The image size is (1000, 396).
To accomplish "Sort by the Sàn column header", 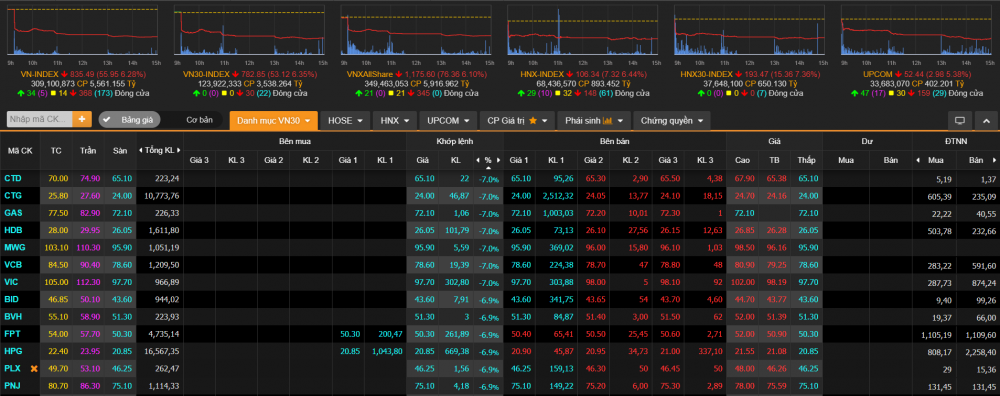I will (120, 150).
